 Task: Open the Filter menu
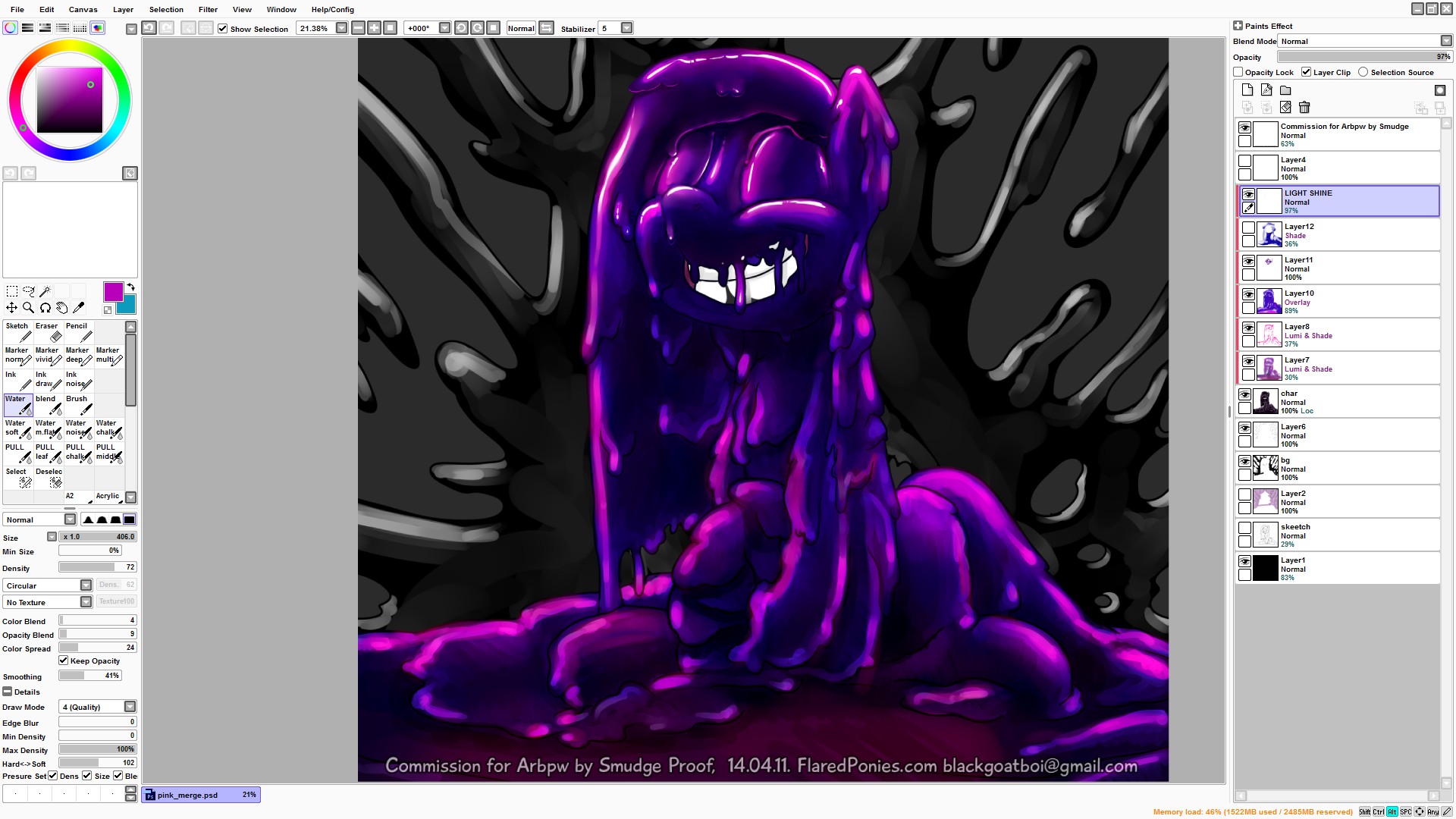pyautogui.click(x=208, y=9)
